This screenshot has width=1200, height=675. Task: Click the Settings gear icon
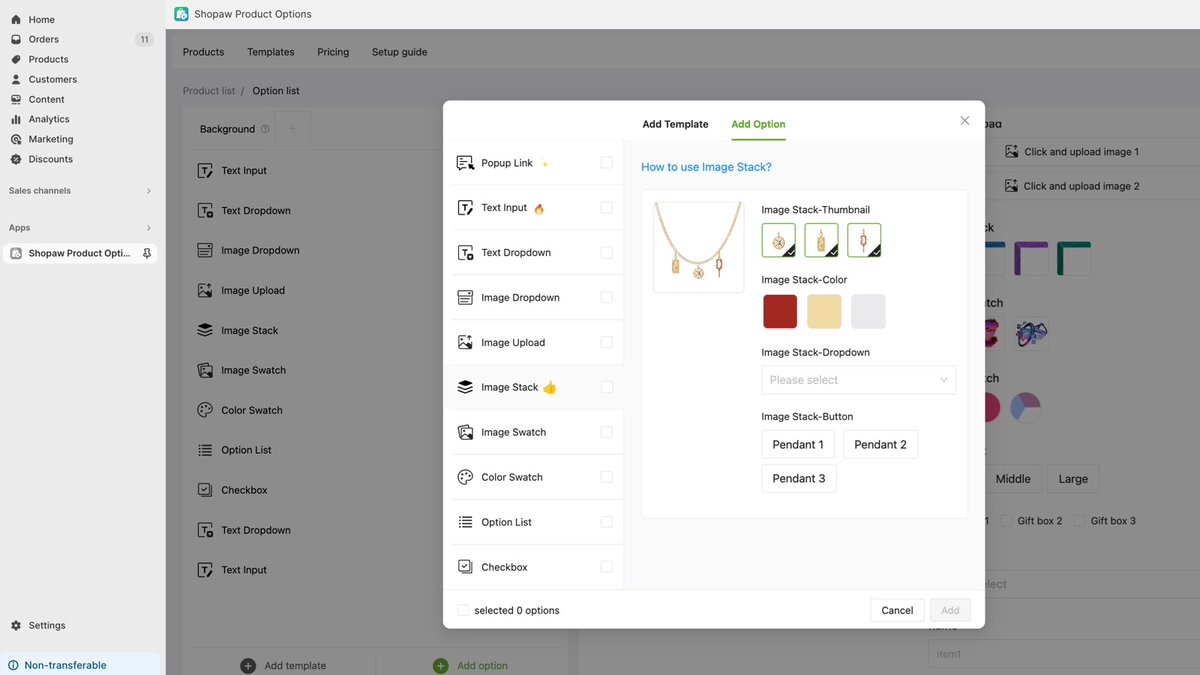point(16,625)
